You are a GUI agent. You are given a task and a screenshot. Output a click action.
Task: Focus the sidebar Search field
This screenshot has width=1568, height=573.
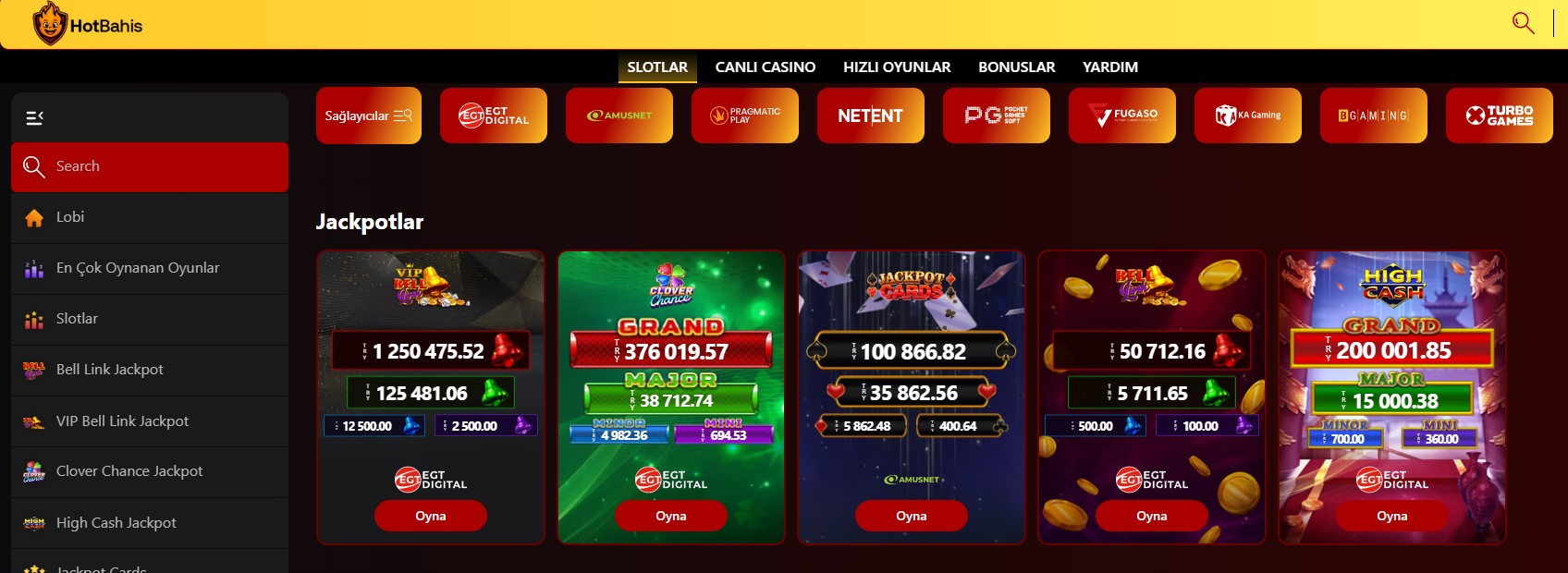coord(150,167)
